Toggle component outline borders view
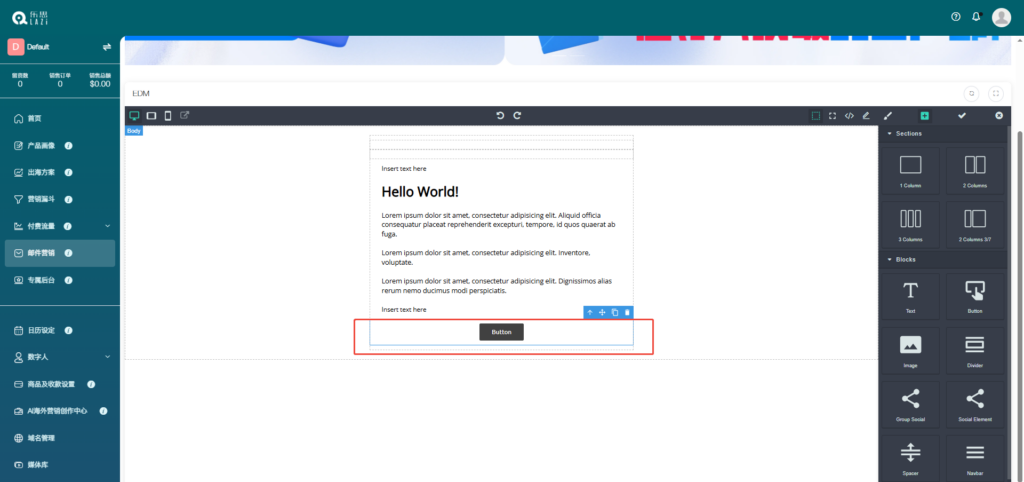This screenshot has height=482, width=1024. click(816, 116)
